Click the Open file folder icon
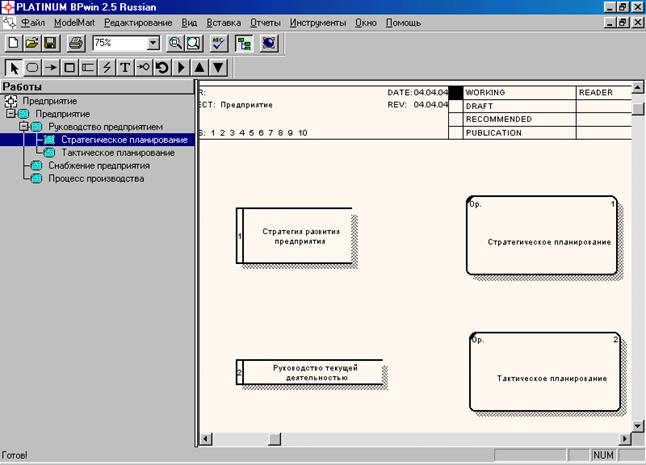The height and width of the screenshot is (465, 646). coord(31,43)
